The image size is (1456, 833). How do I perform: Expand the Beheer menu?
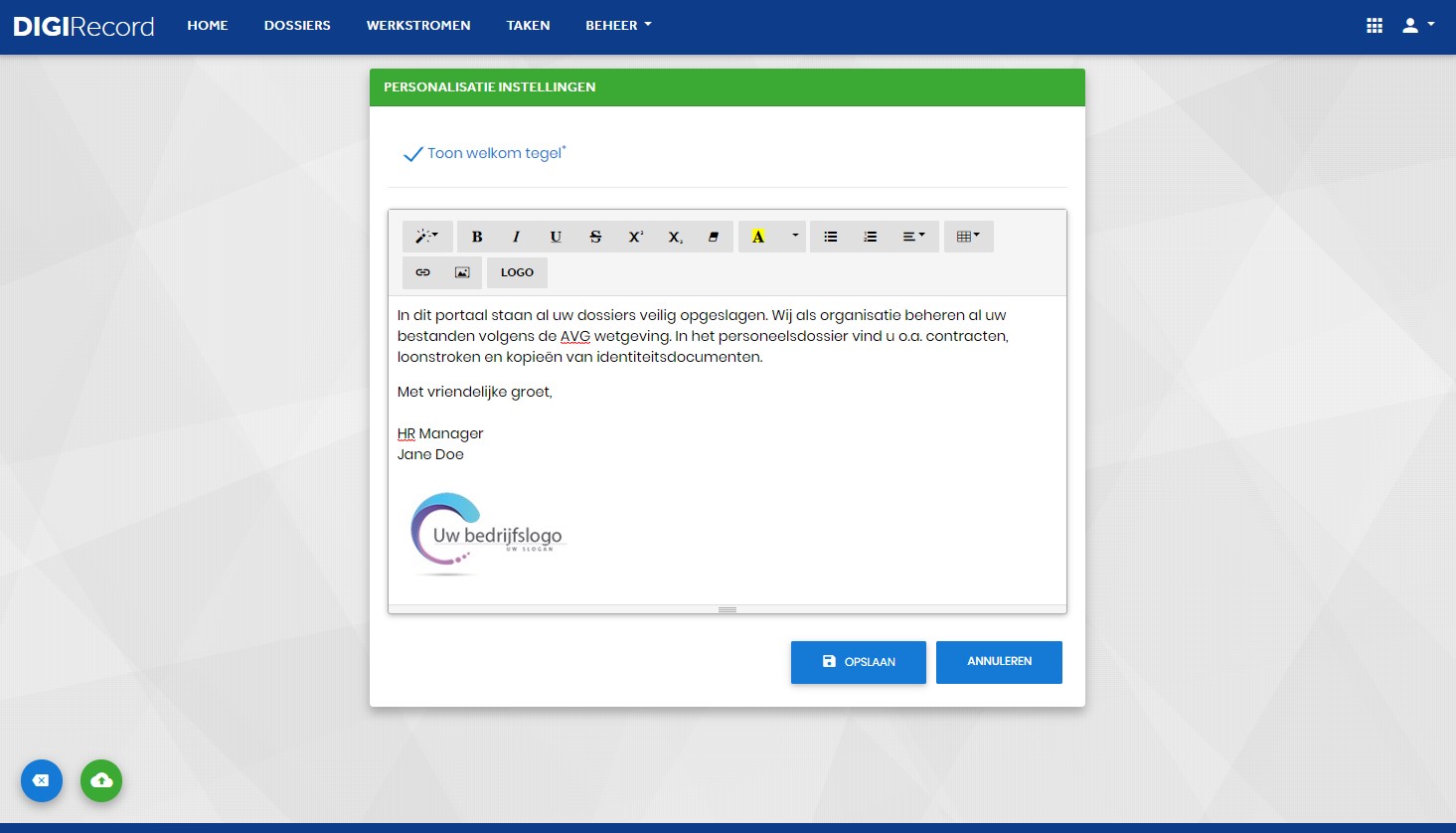pos(618,26)
